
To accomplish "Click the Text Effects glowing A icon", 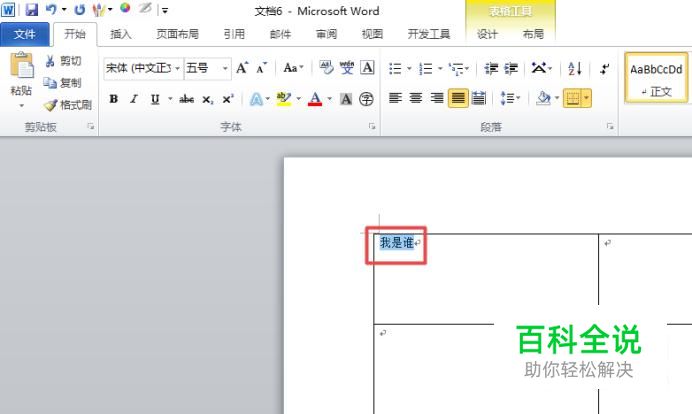I will pyautogui.click(x=256, y=99).
